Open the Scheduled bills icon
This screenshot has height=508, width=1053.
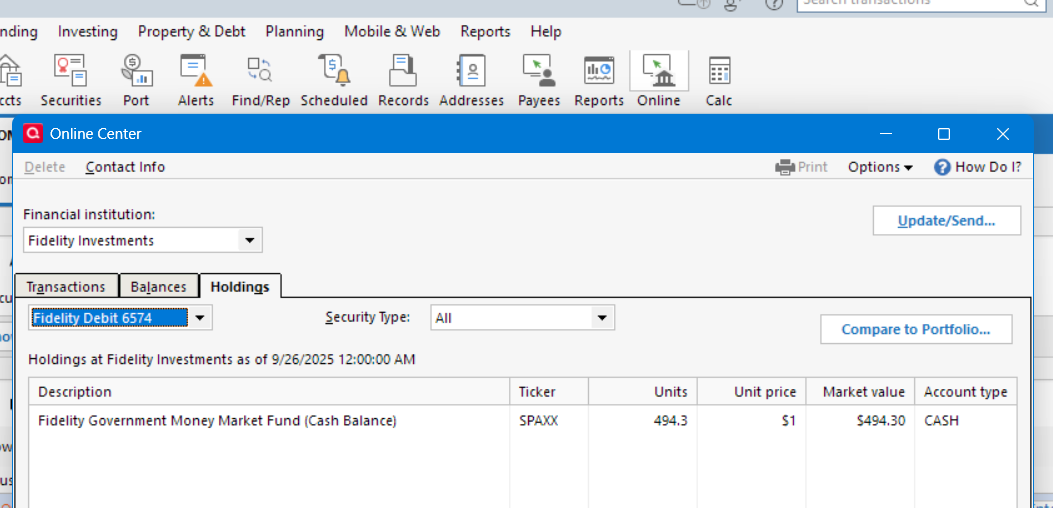(334, 81)
